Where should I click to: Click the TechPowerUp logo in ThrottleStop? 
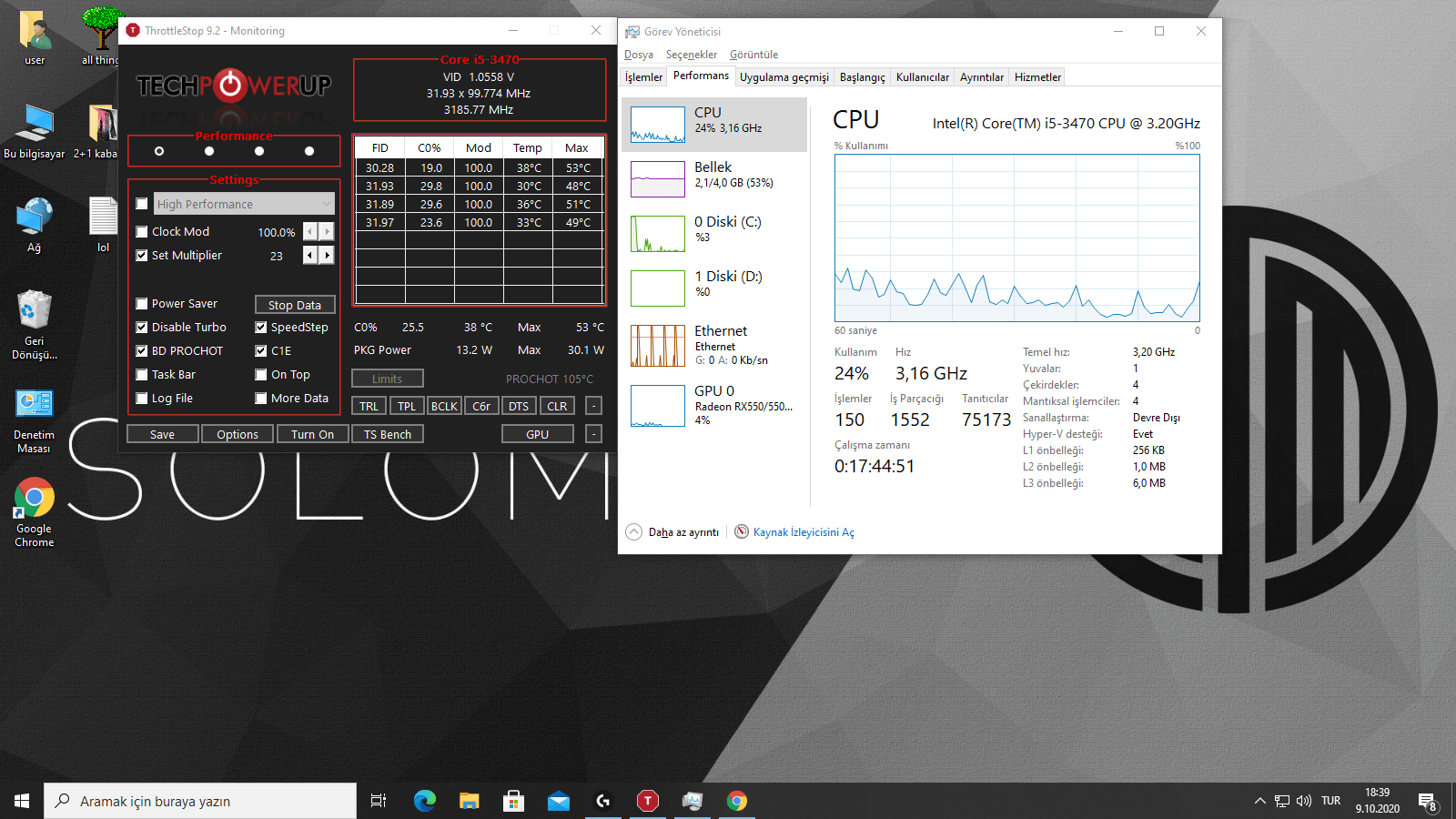point(234,86)
